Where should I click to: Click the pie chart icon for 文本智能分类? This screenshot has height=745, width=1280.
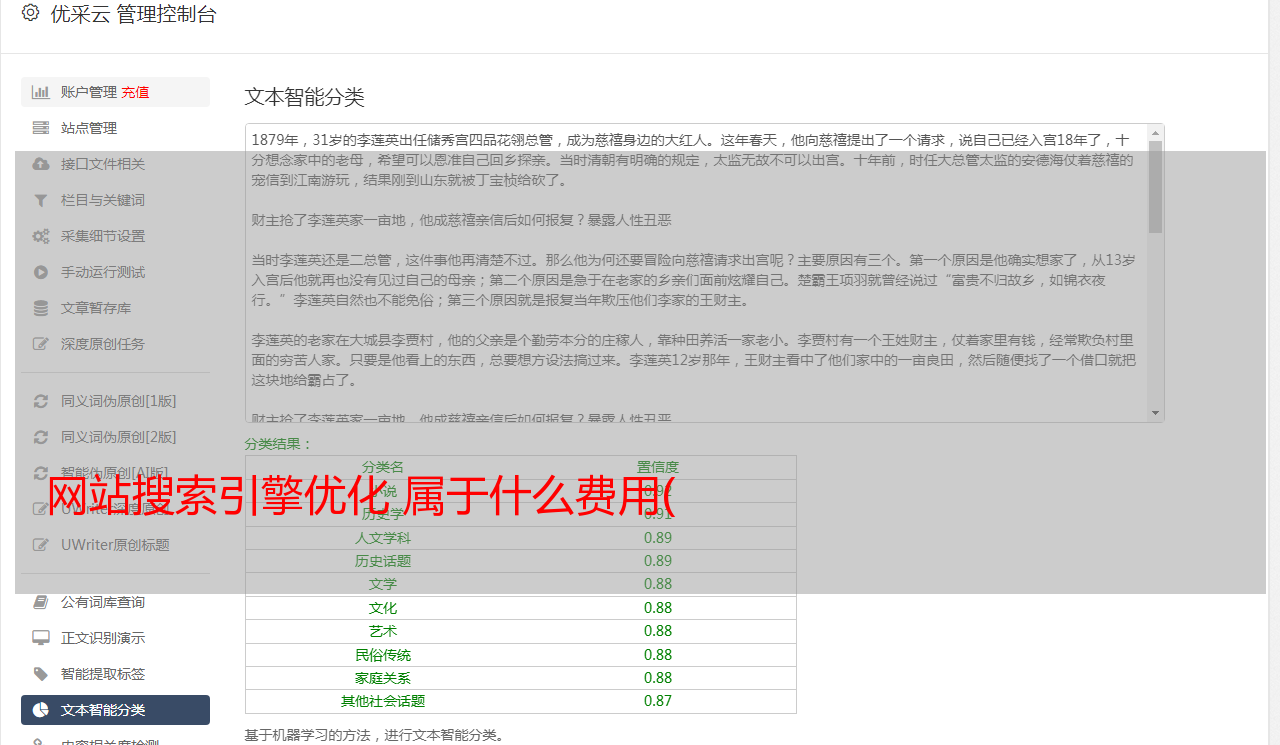coord(41,710)
